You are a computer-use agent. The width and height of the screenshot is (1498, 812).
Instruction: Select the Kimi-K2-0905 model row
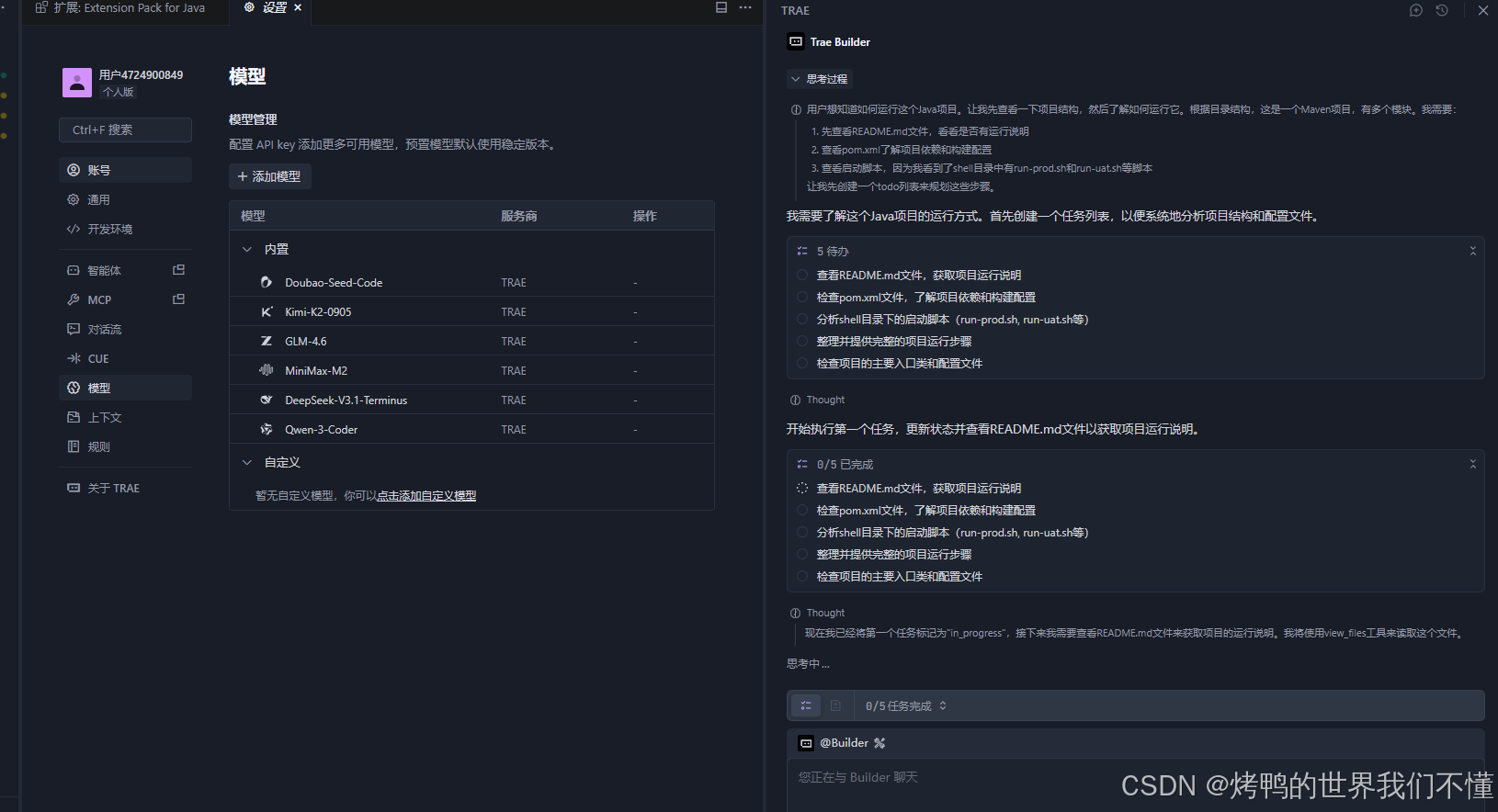click(x=471, y=311)
